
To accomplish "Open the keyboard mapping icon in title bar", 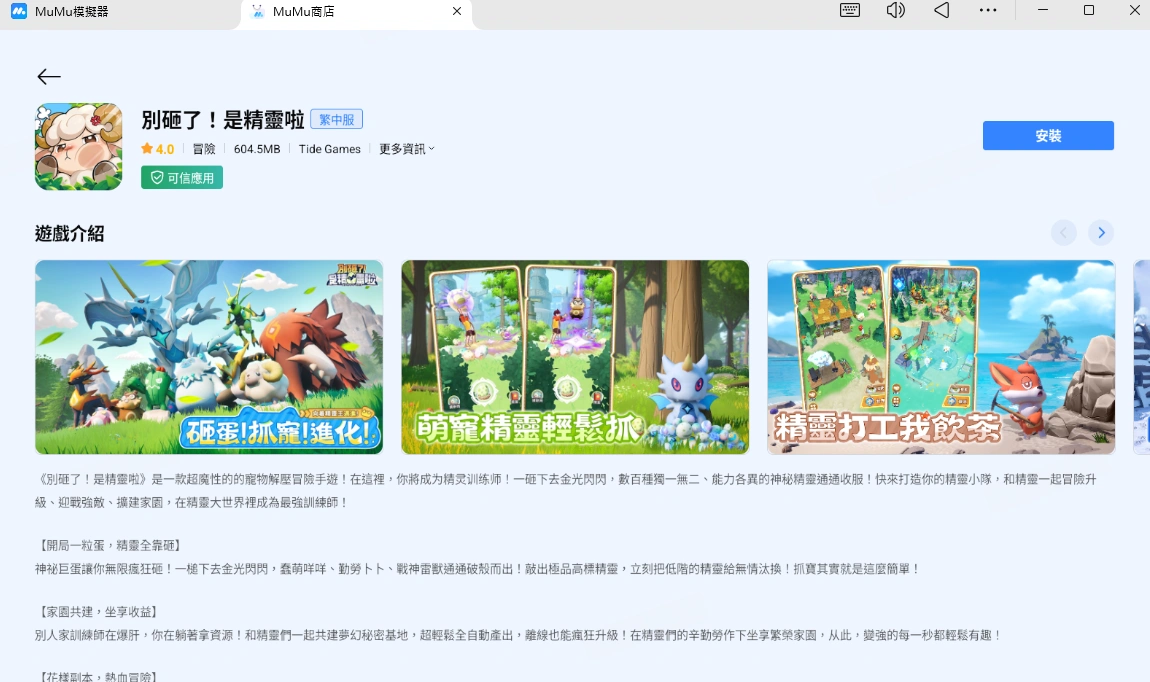I will [x=849, y=10].
